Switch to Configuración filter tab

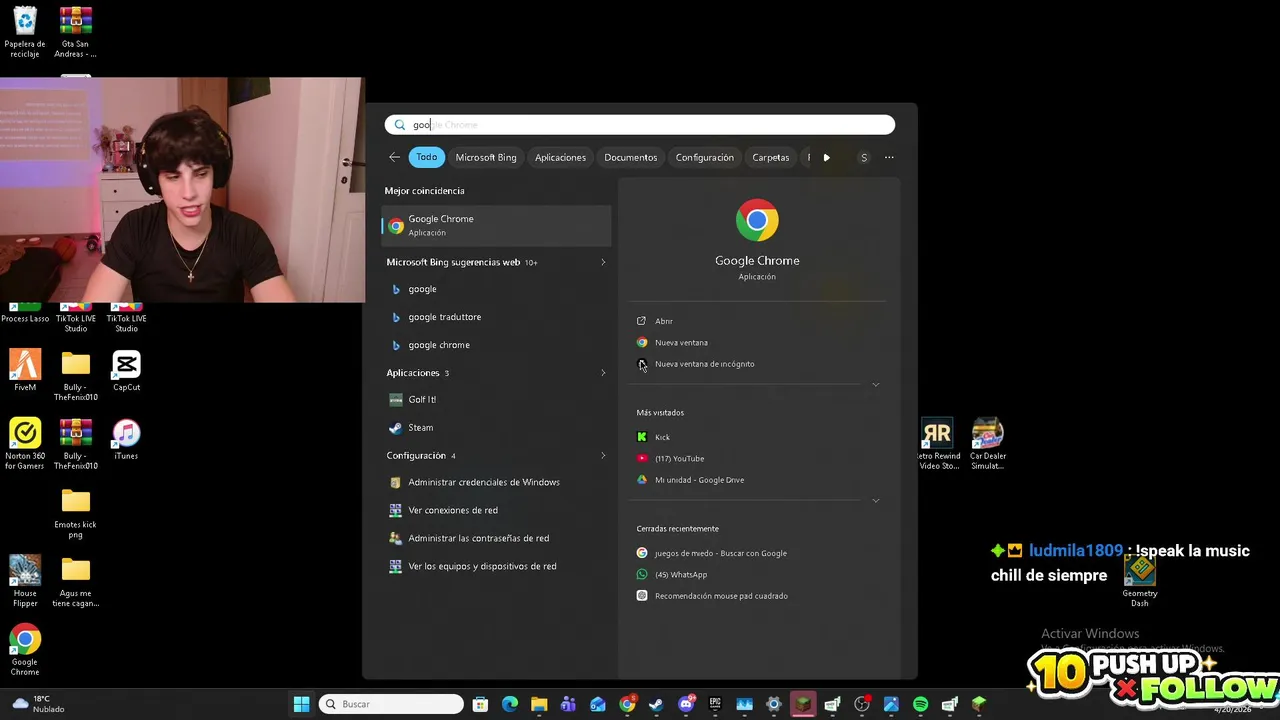[x=704, y=157]
